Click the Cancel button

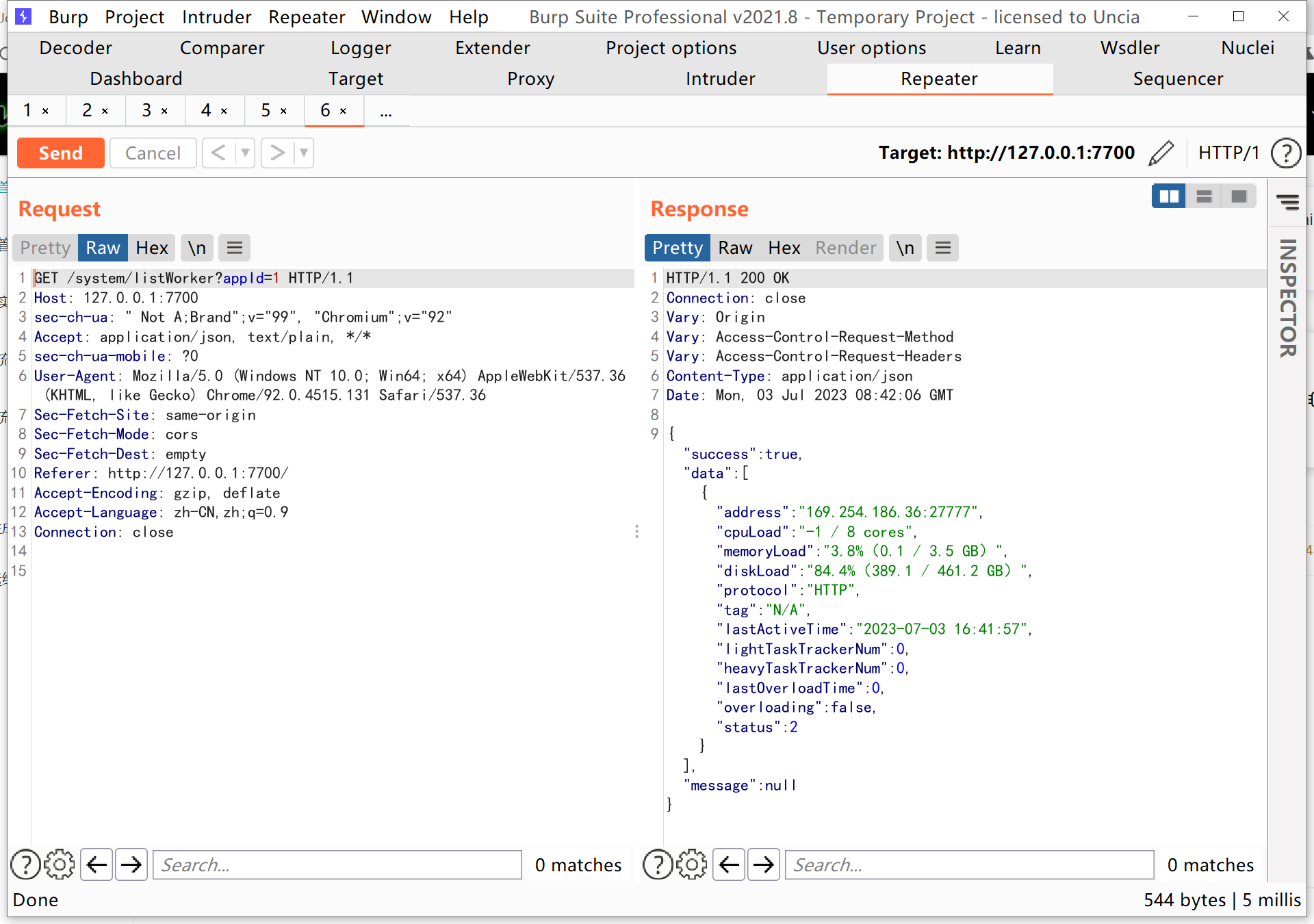tap(153, 153)
